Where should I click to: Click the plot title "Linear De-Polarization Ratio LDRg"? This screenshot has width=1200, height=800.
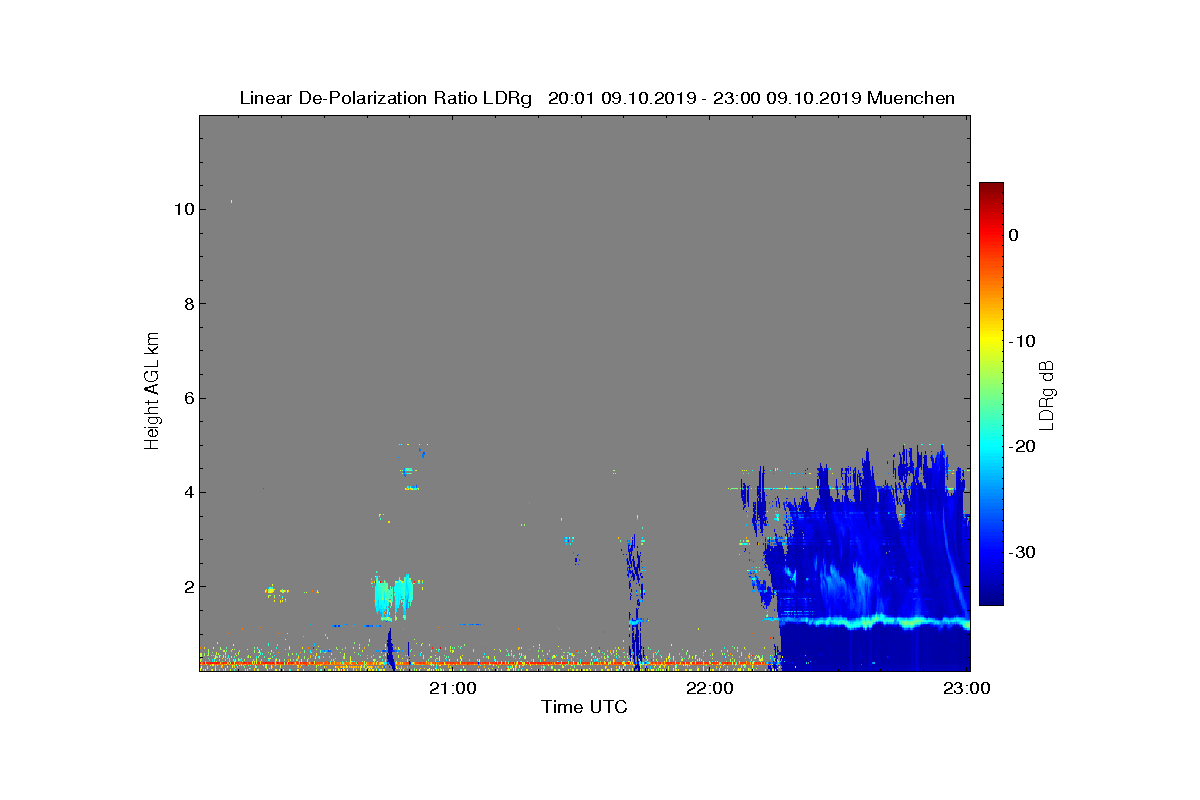click(x=386, y=98)
